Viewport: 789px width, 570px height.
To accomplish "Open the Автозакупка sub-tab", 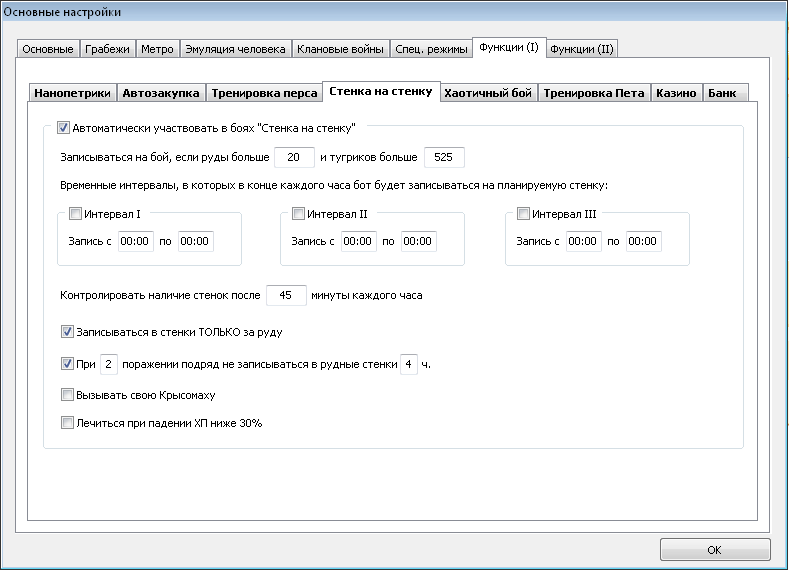I will click(161, 93).
